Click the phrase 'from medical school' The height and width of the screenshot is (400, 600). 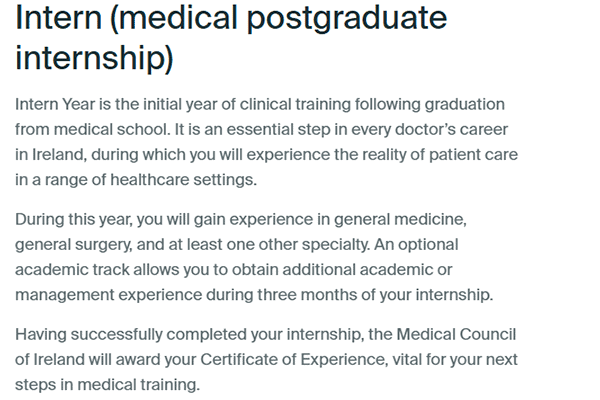92,129
